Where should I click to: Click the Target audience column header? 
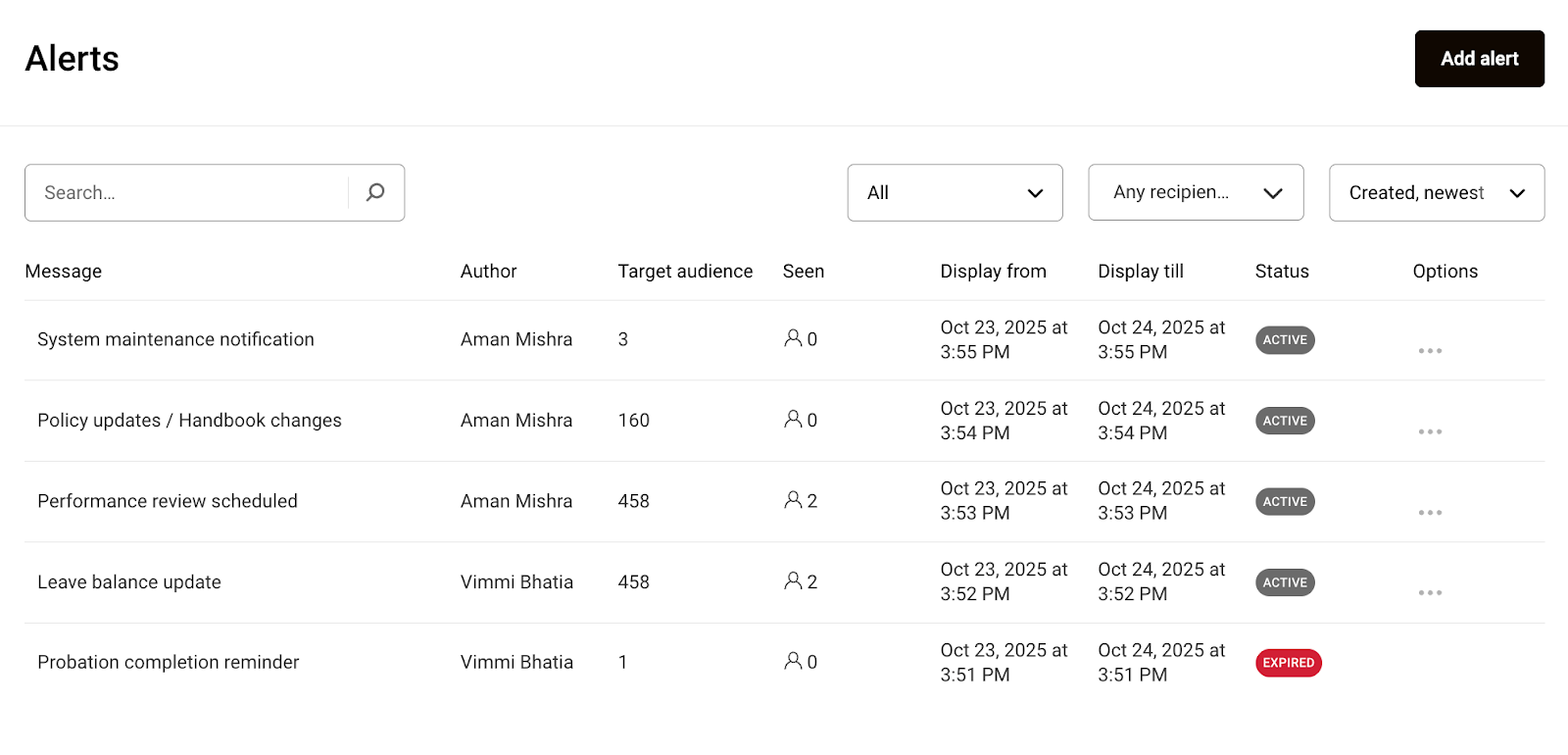(x=685, y=272)
